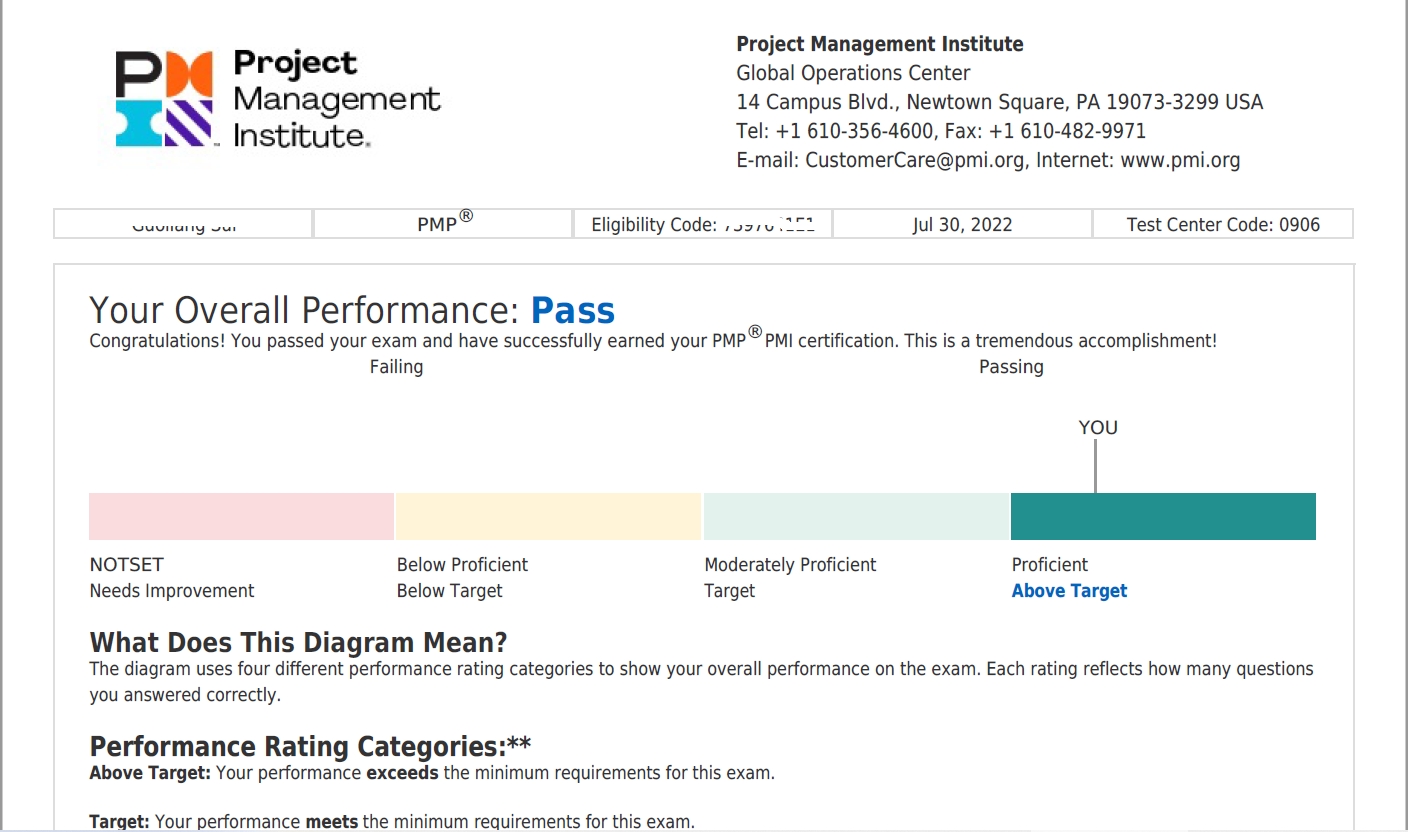This screenshot has width=1408, height=832.
Task: Click the YOU marker label
Action: click(x=1097, y=428)
